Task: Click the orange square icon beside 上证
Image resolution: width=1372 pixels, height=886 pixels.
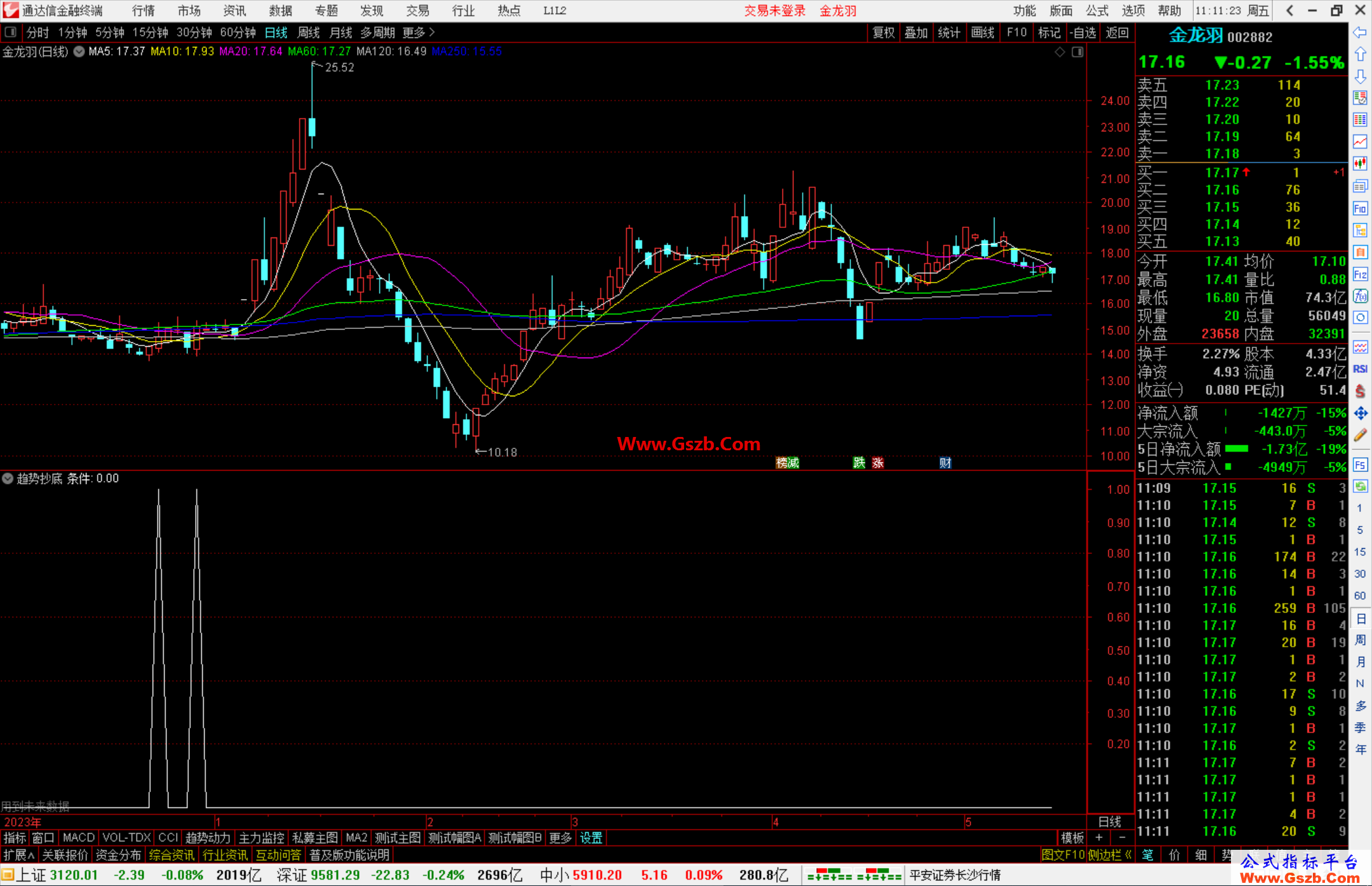Action: (8, 875)
